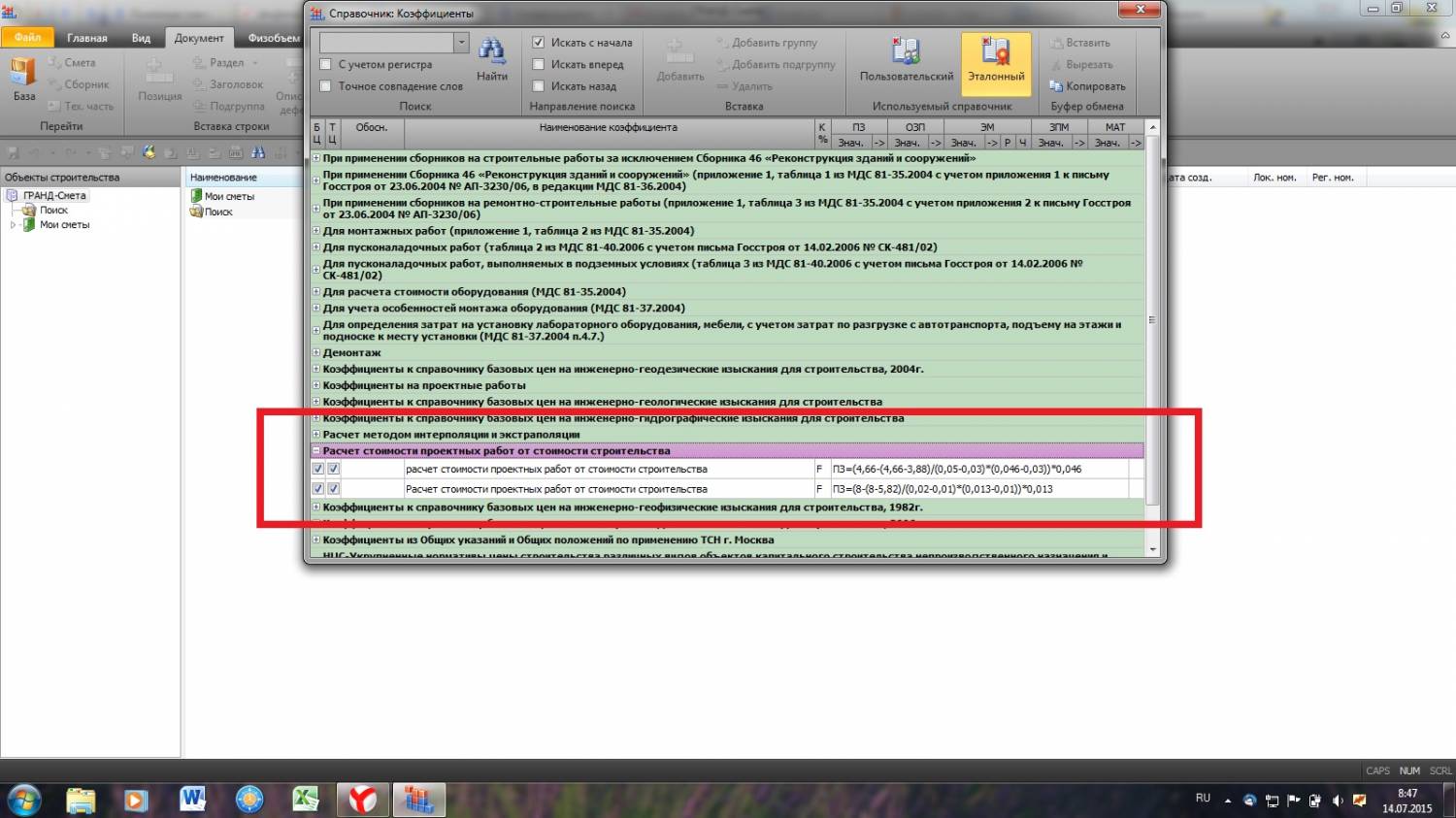Enable the С учетом регистра checkbox
Image resolution: width=1456 pixels, height=818 pixels.
(x=326, y=65)
